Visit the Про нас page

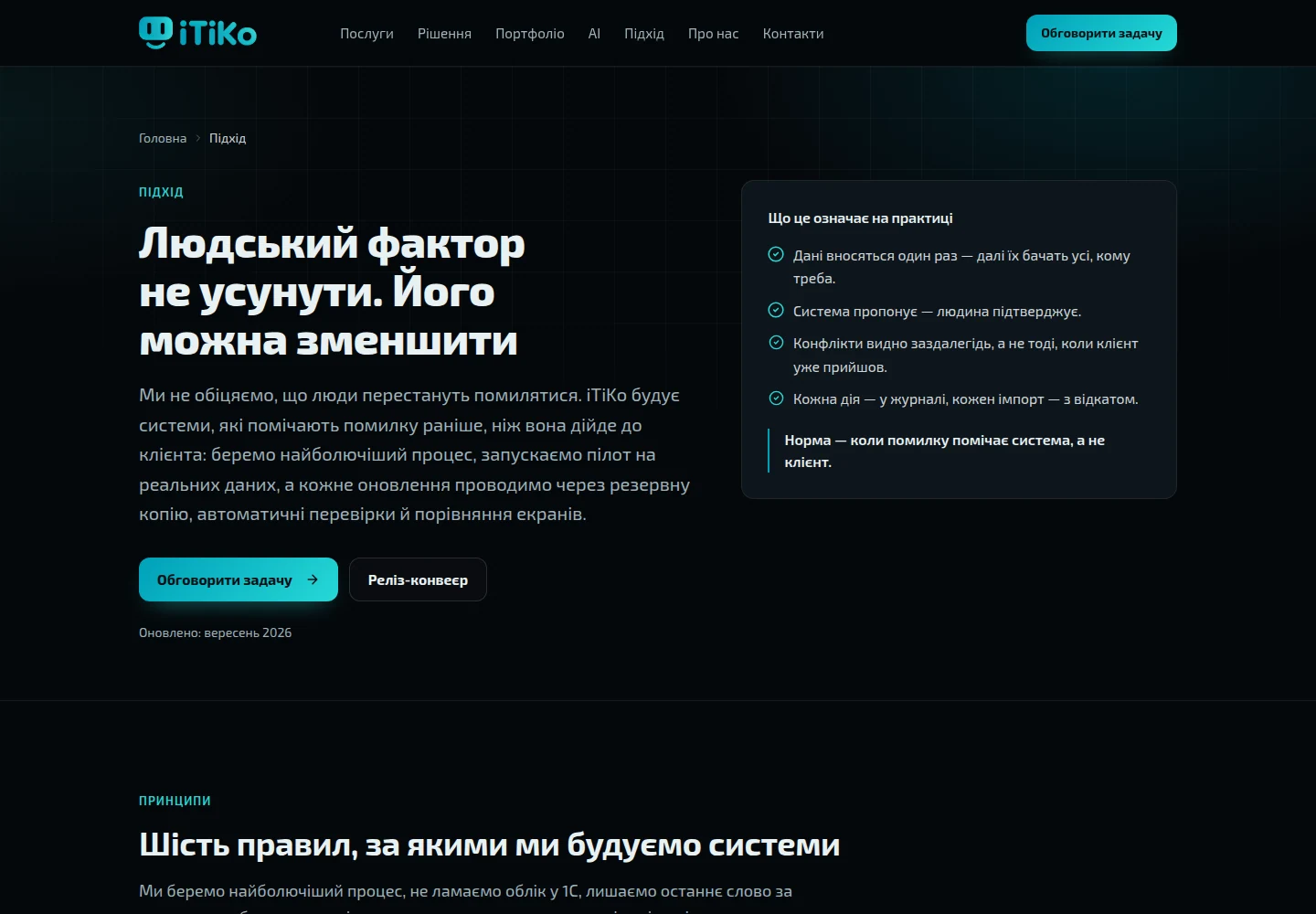point(714,34)
